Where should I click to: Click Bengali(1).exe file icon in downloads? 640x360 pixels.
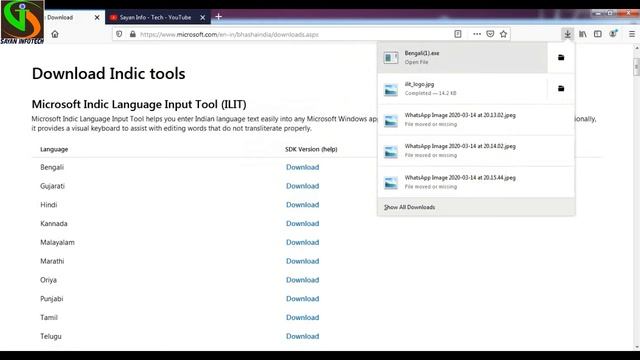point(391,58)
